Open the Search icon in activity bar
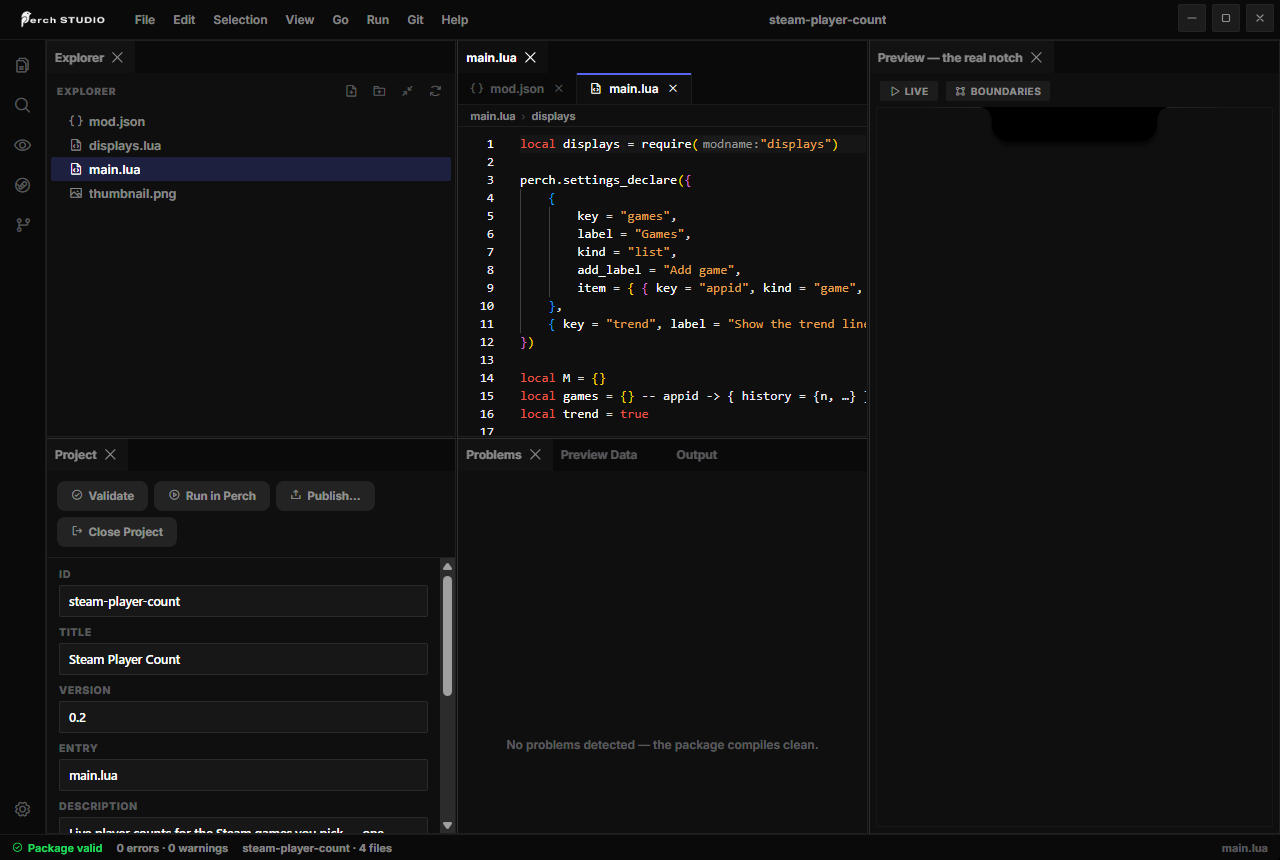Image resolution: width=1280 pixels, height=860 pixels. (22, 105)
